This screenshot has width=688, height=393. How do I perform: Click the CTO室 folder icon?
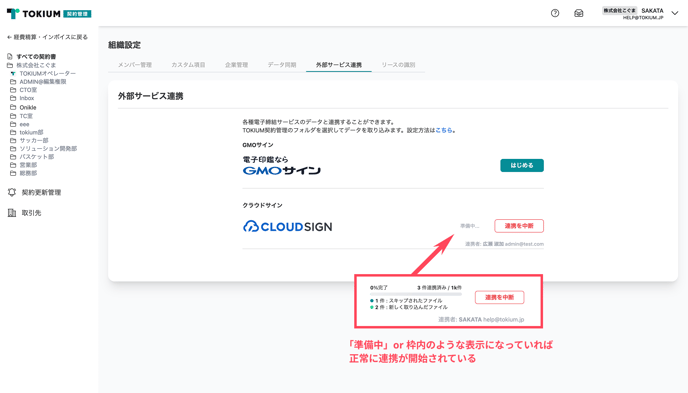pyautogui.click(x=13, y=90)
